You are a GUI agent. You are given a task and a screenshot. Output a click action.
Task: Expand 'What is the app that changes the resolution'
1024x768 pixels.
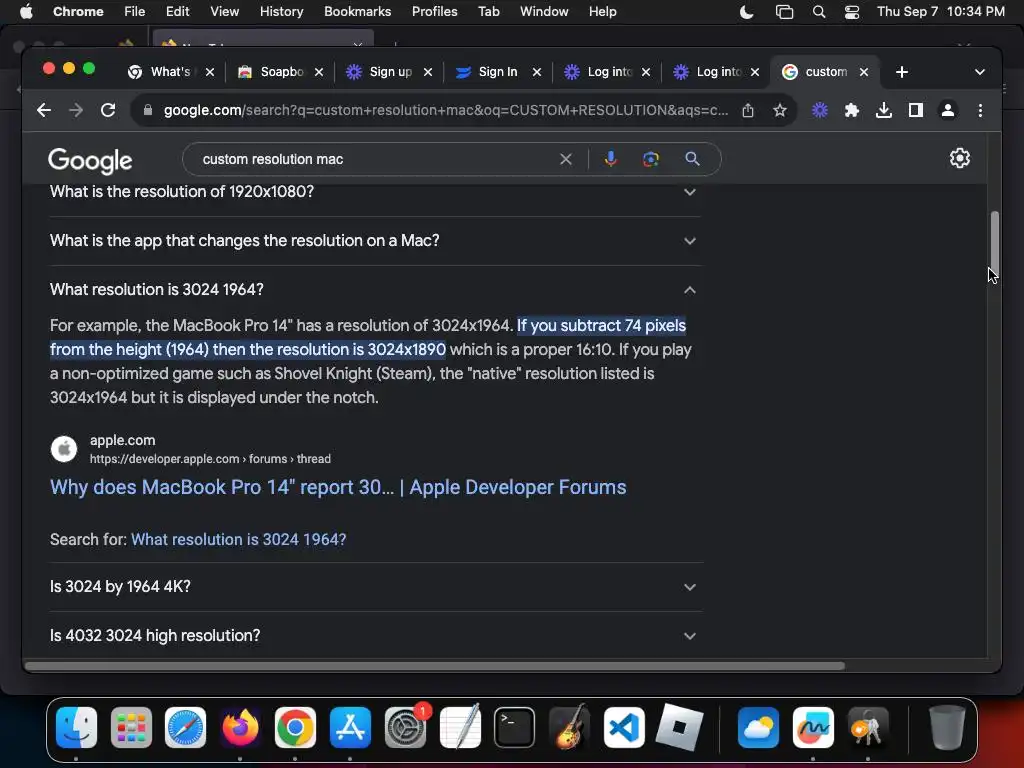pyautogui.click(x=375, y=240)
